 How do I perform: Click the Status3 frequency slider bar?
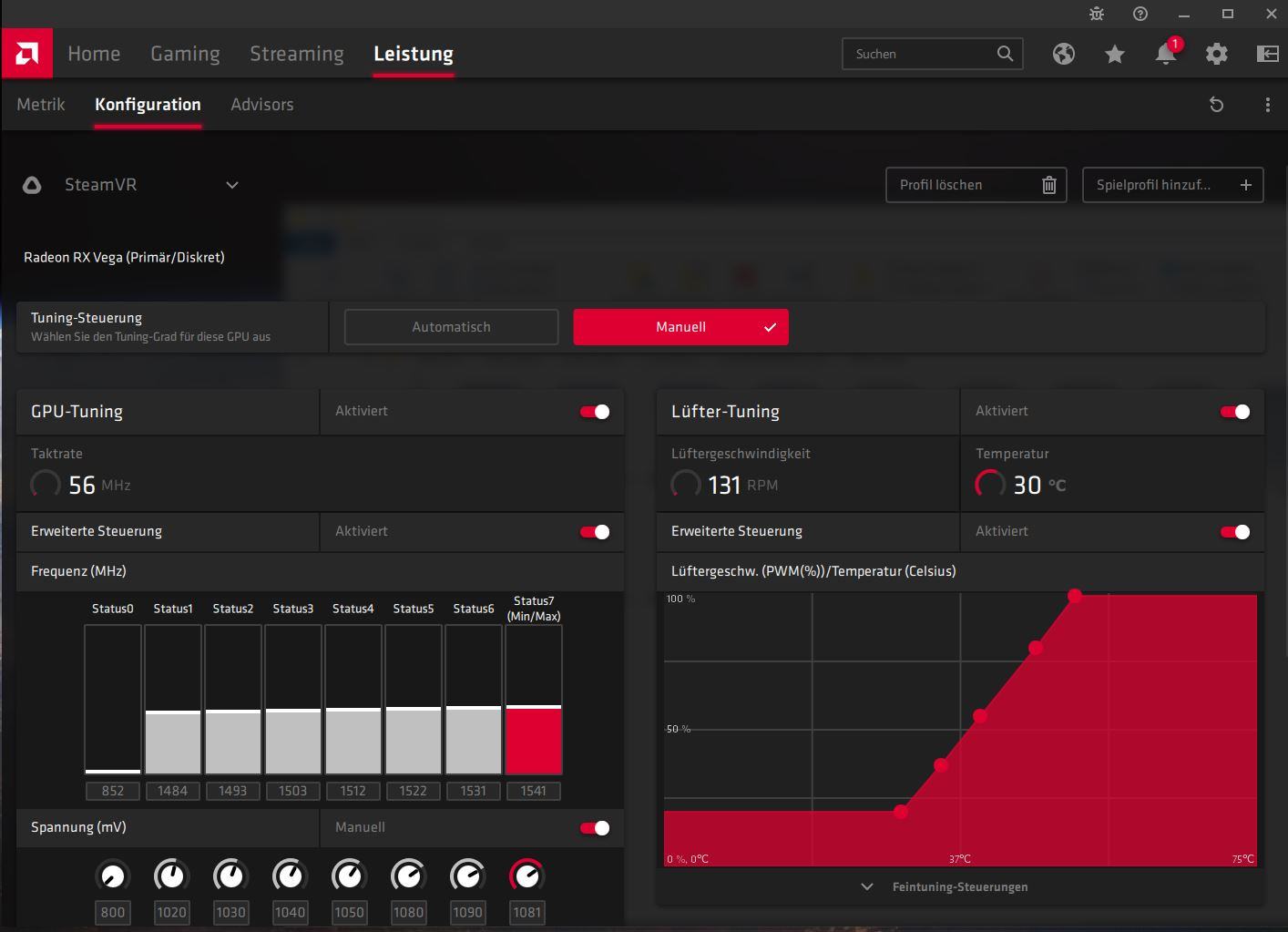click(x=293, y=700)
